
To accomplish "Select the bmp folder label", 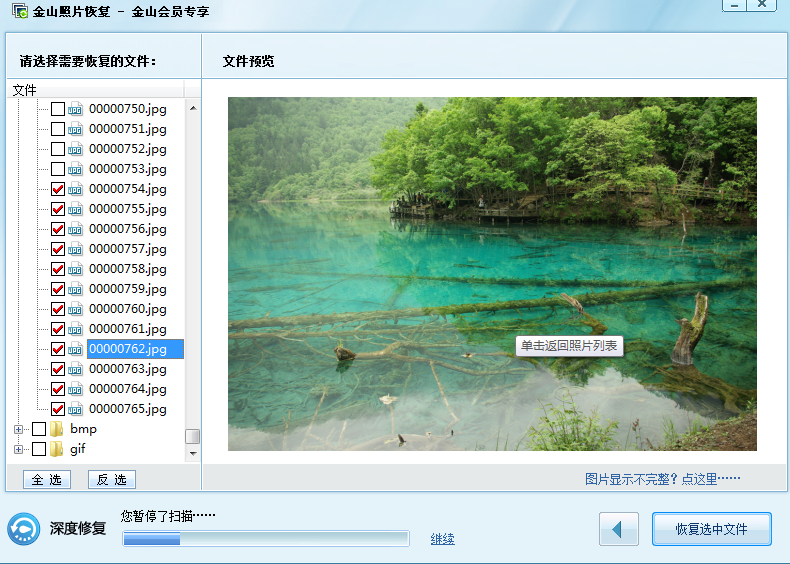I will [83, 429].
